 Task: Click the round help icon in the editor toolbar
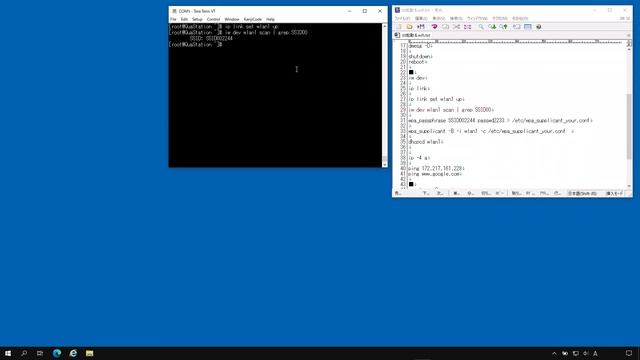tap(539, 27)
